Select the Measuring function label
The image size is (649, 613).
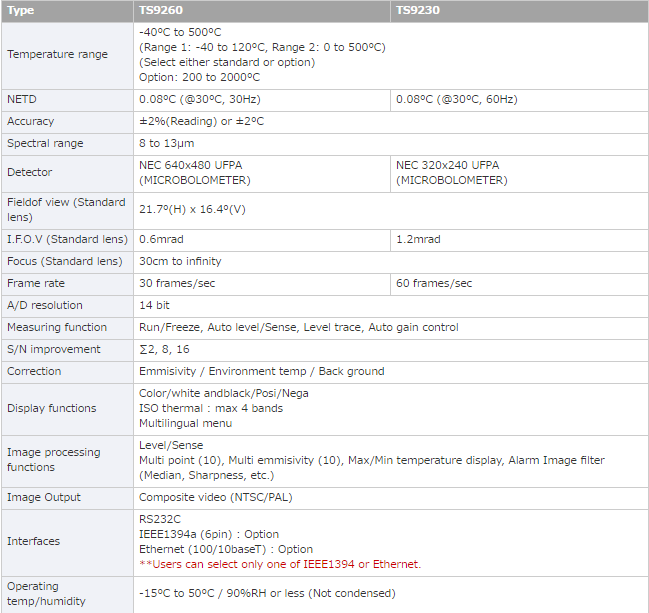tap(57, 327)
